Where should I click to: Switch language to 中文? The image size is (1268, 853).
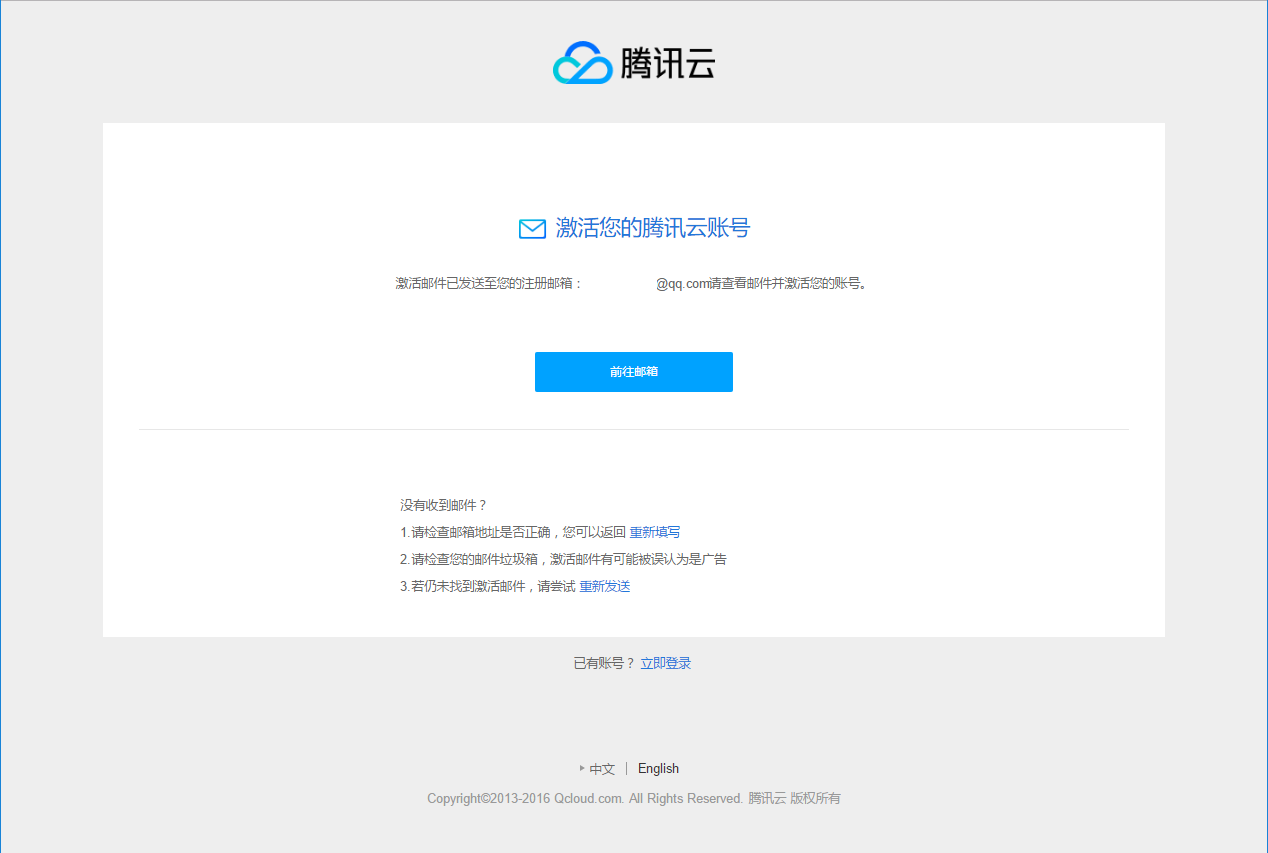pyautogui.click(x=602, y=769)
